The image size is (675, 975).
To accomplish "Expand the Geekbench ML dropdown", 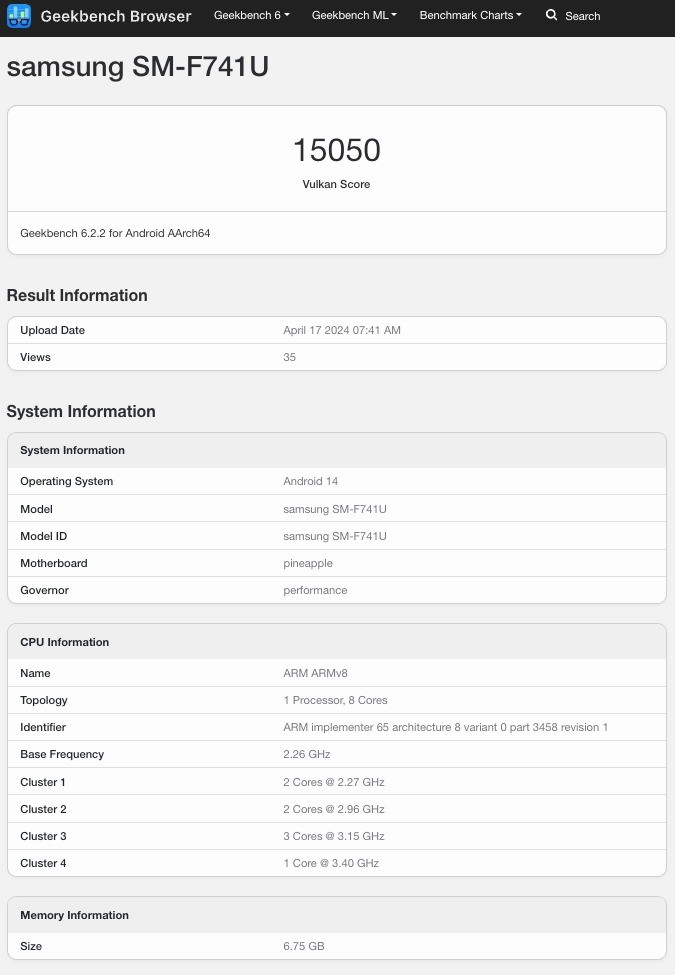I will [x=354, y=16].
